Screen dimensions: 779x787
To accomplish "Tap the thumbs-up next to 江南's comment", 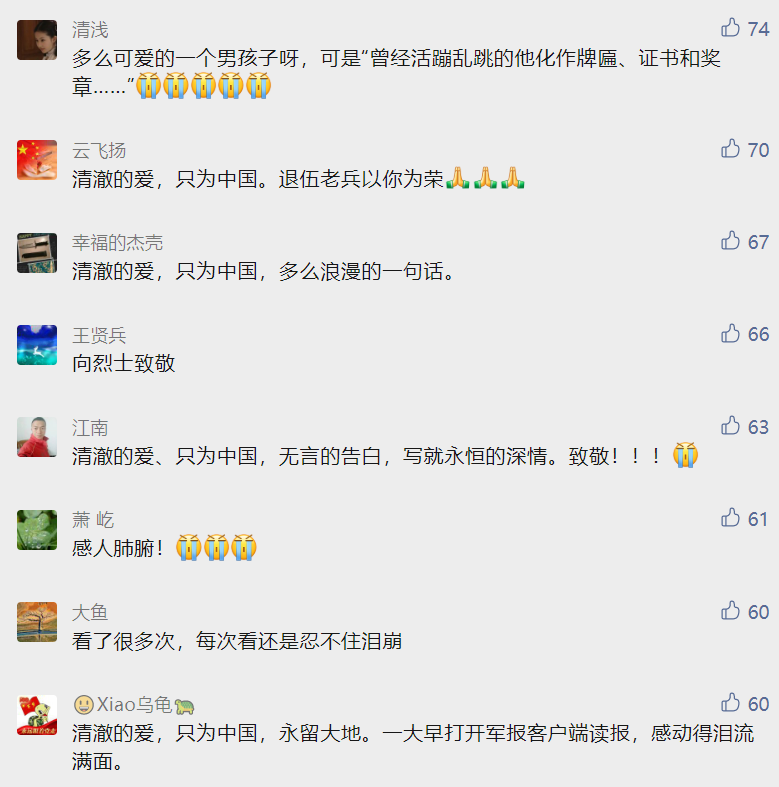I will click(x=730, y=426).
